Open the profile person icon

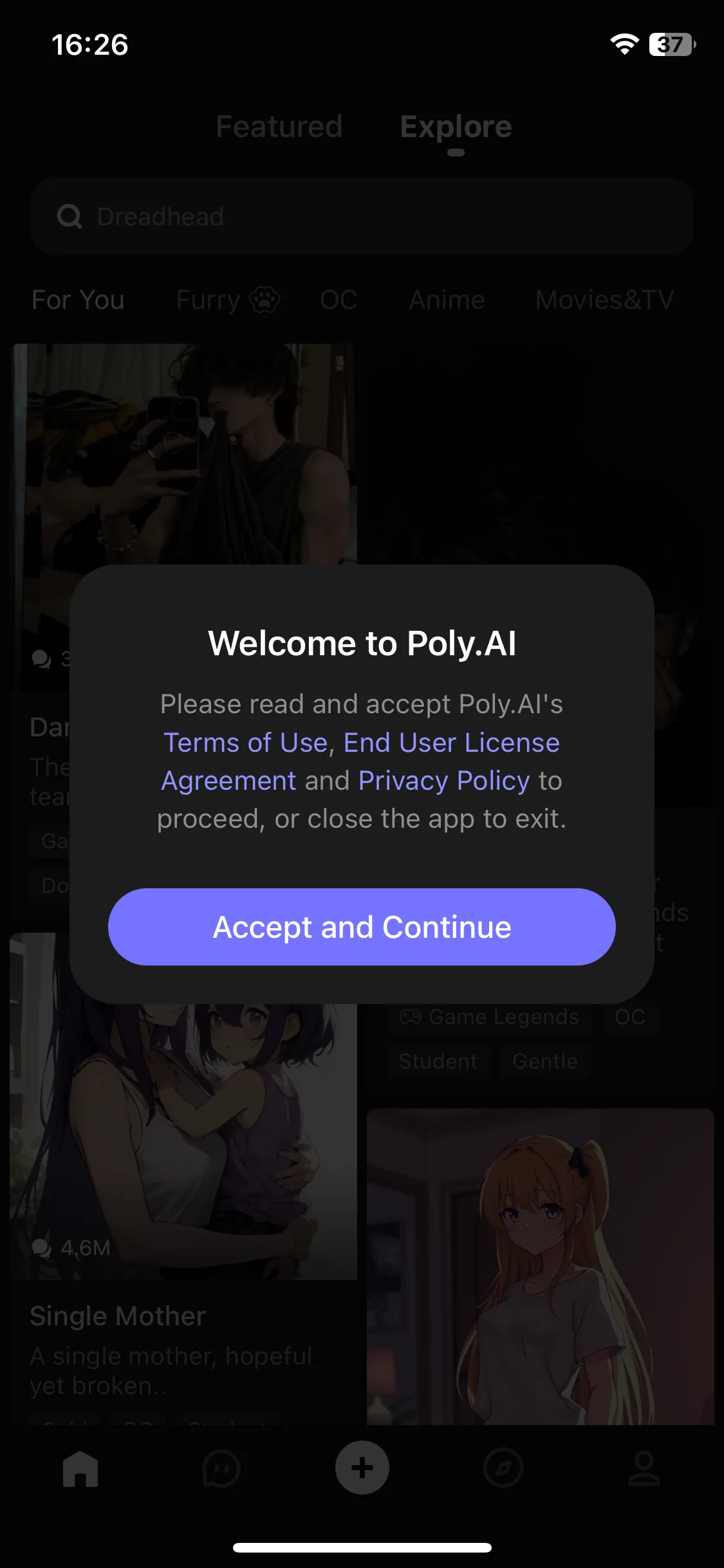[x=644, y=1469]
